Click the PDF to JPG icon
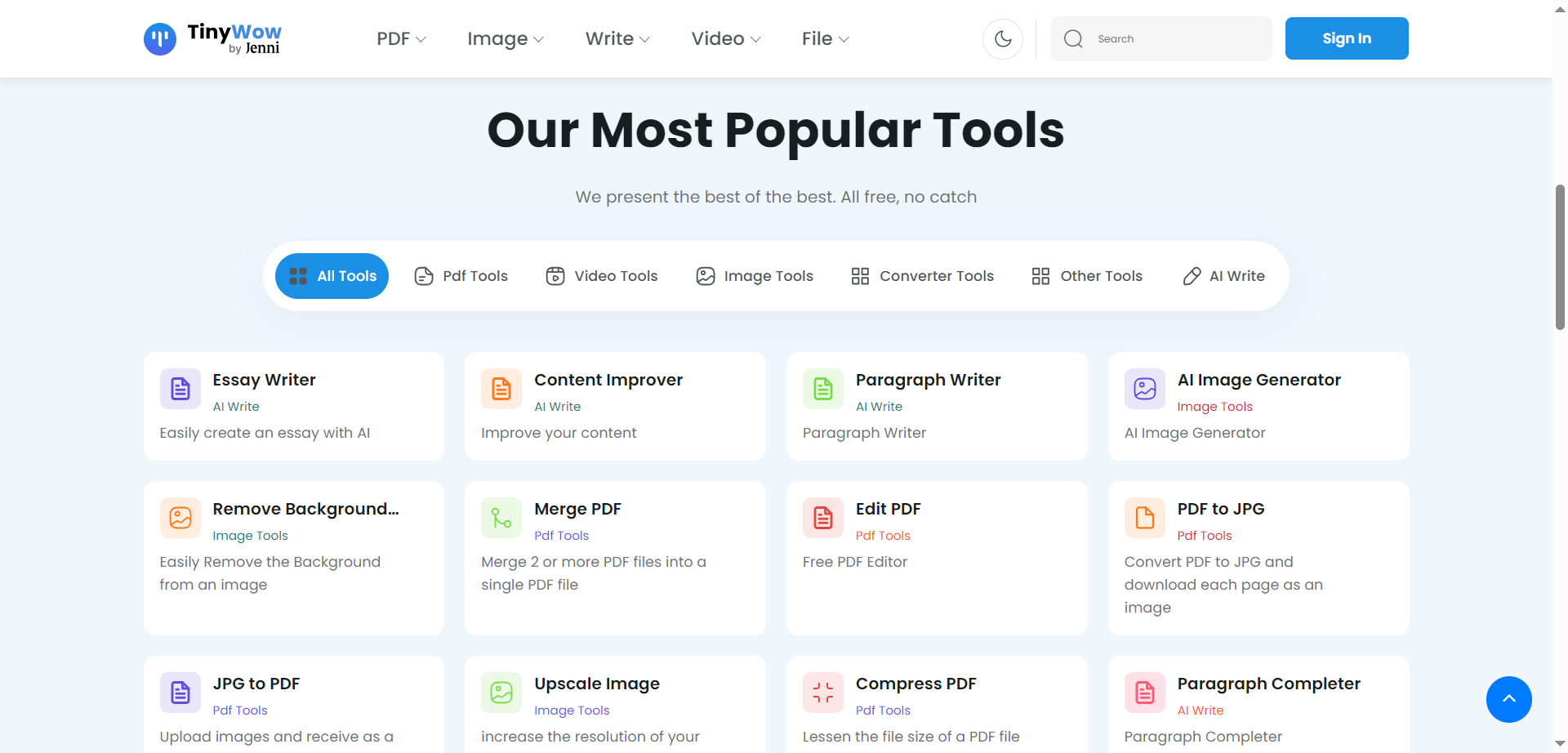Screen dimensions: 1568x753 click(1144, 518)
